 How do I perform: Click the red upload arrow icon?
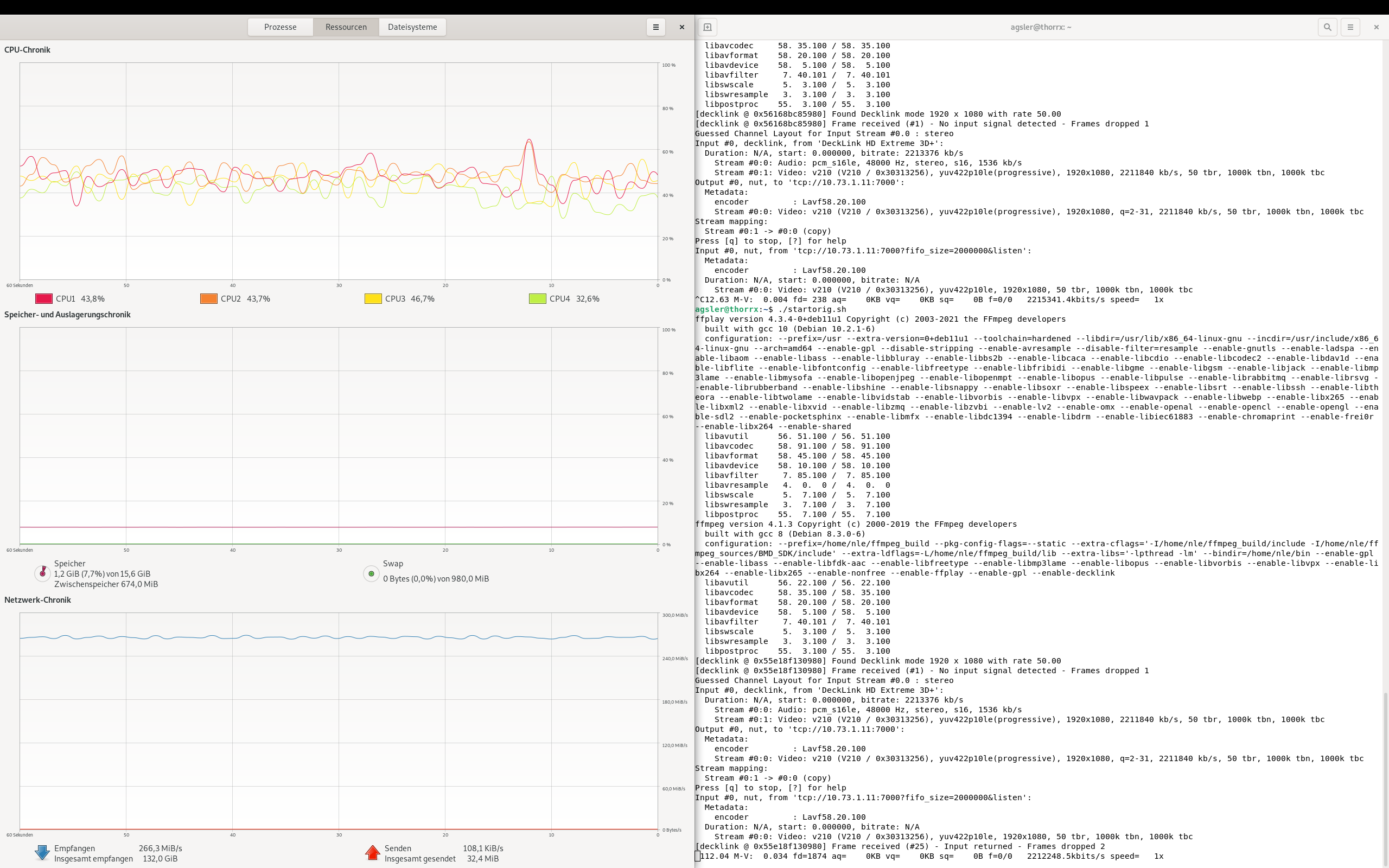pos(373,852)
